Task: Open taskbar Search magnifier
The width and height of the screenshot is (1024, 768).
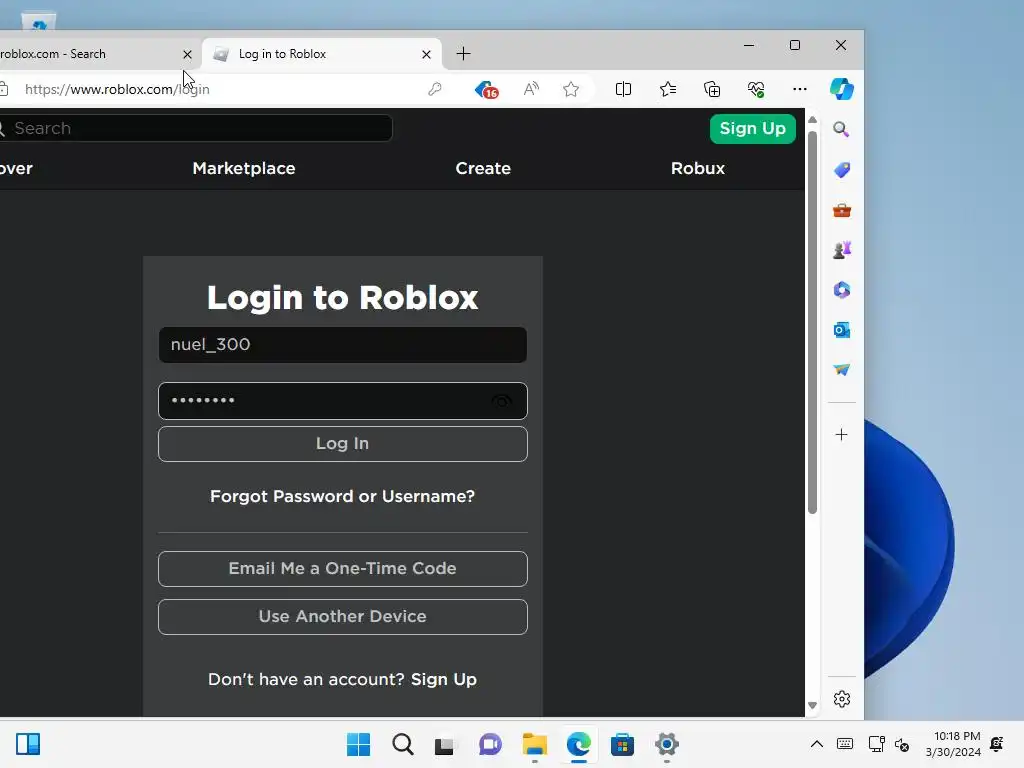Action: [403, 744]
